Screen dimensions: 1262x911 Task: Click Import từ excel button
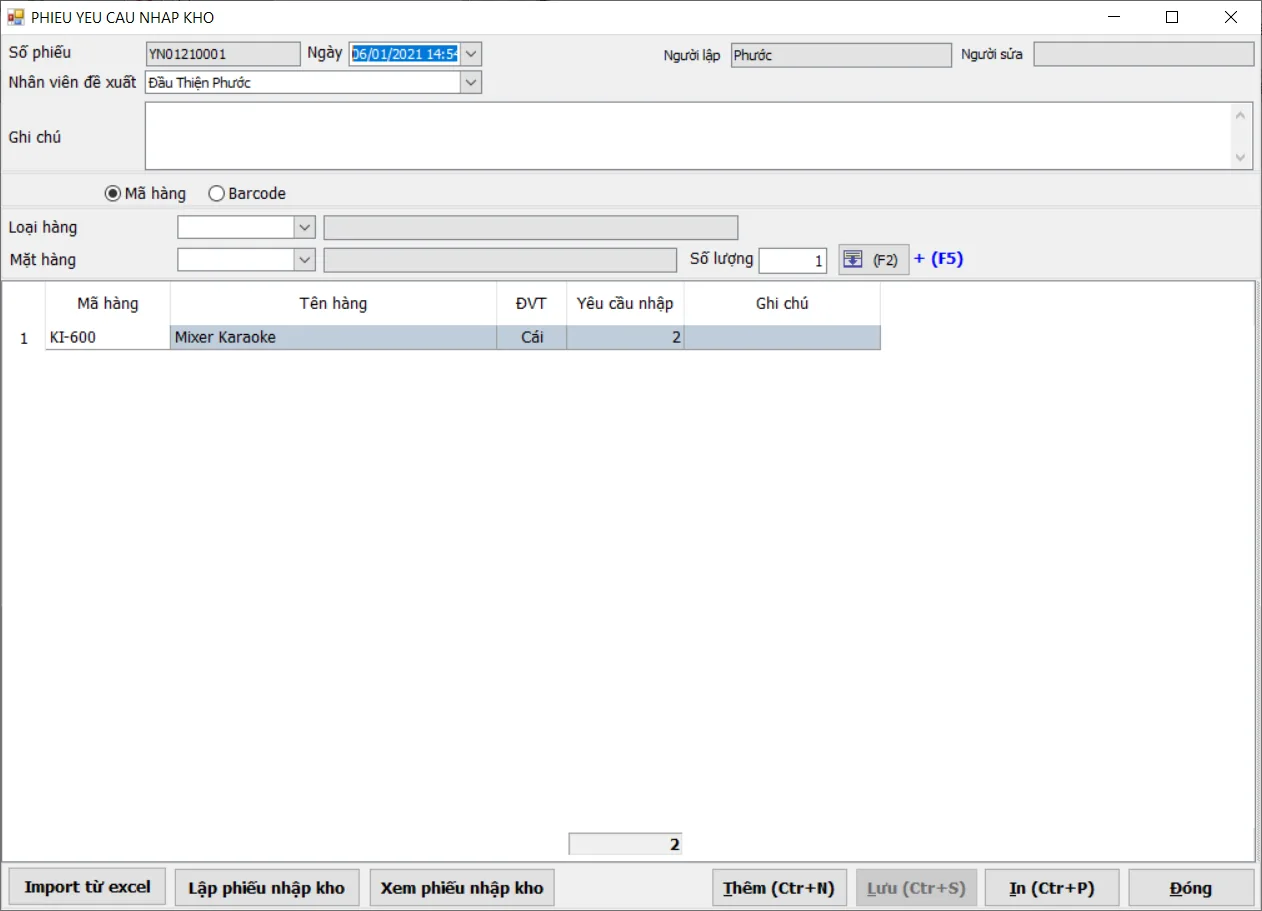tap(87, 887)
